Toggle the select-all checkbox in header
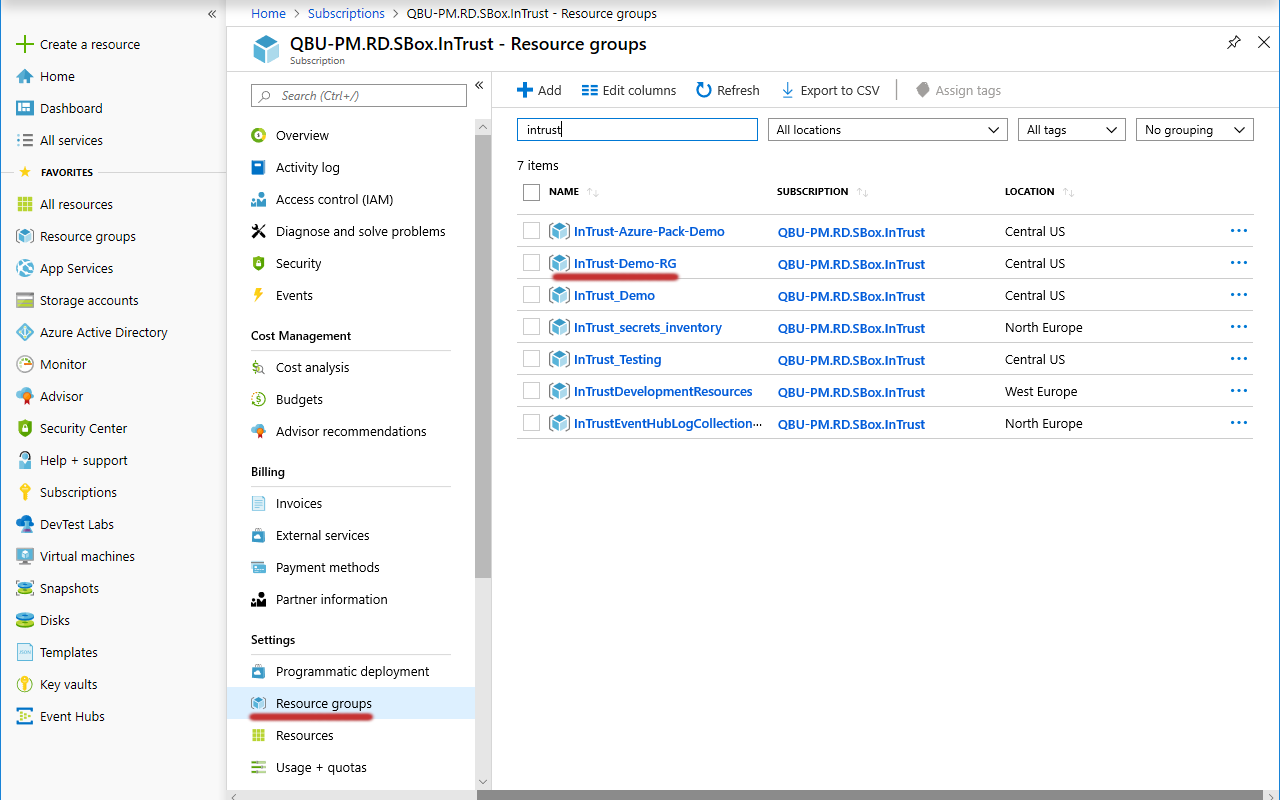This screenshot has width=1280, height=800. pos(531,192)
